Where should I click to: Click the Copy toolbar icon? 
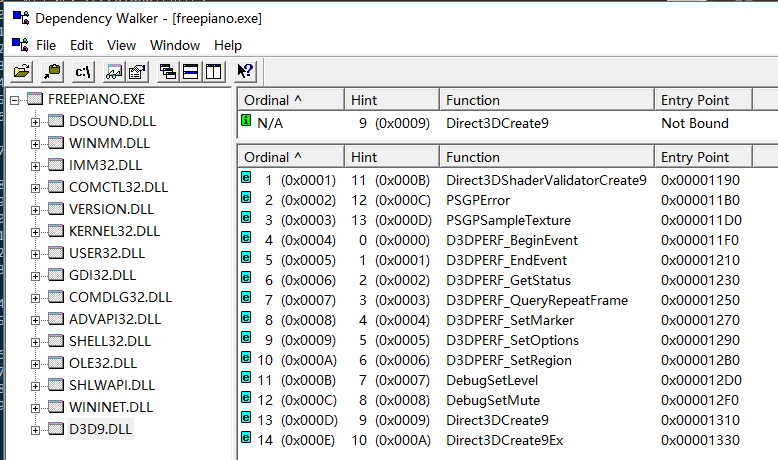(x=52, y=71)
